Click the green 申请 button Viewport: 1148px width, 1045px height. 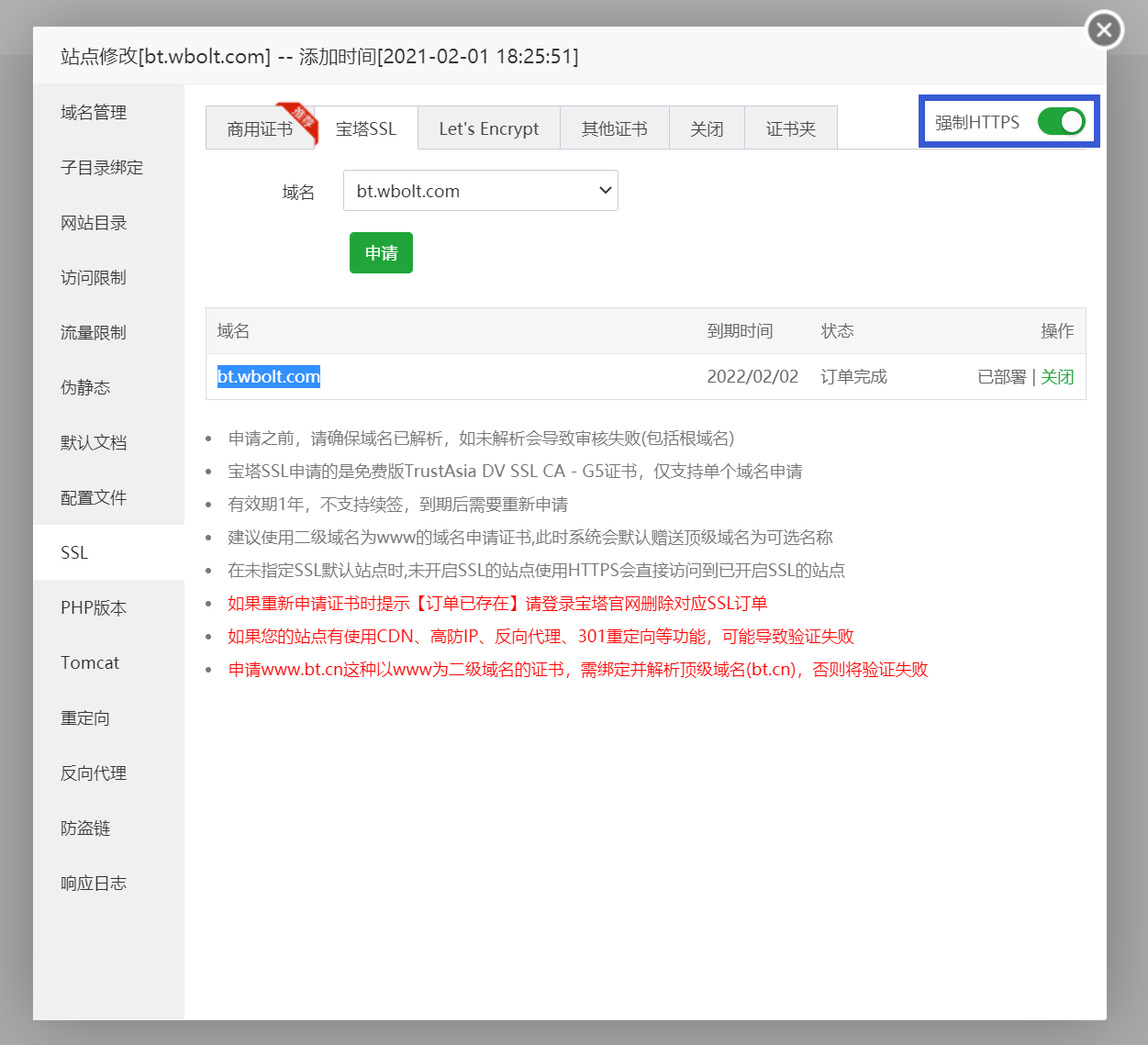coord(380,252)
